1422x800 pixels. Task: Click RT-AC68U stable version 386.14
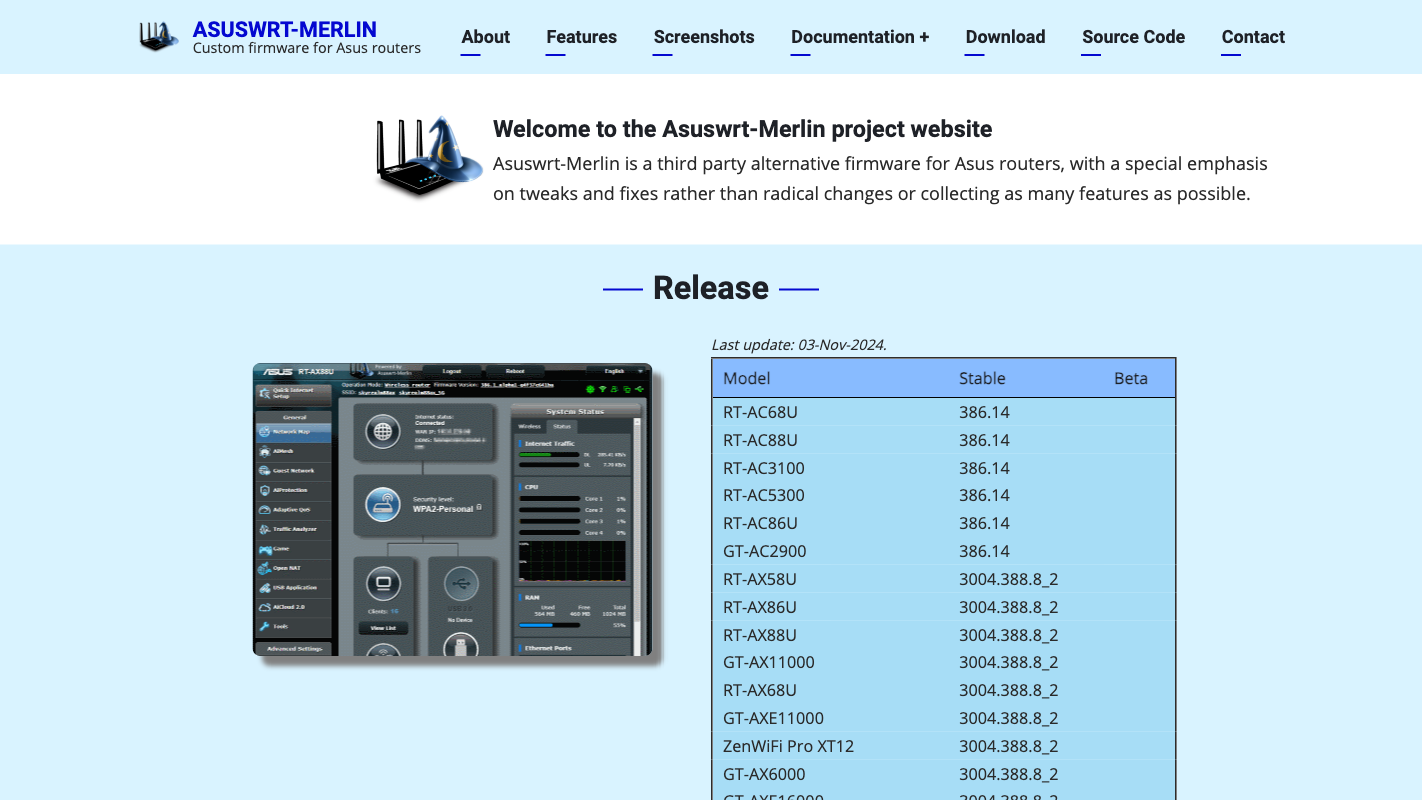point(984,412)
